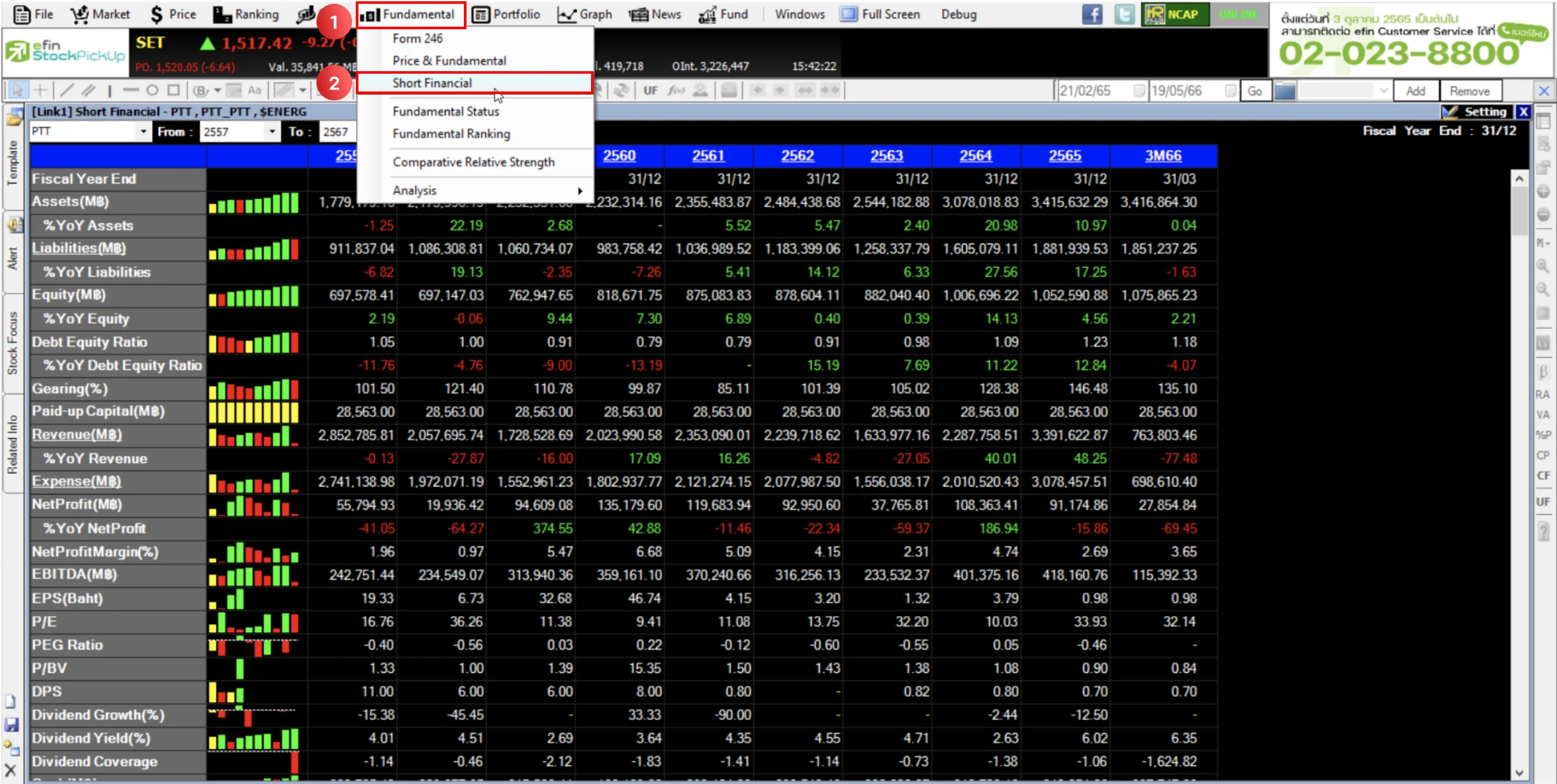
Task: Toggle the checkbox in the 21/02/65 date field
Action: tap(1139, 91)
